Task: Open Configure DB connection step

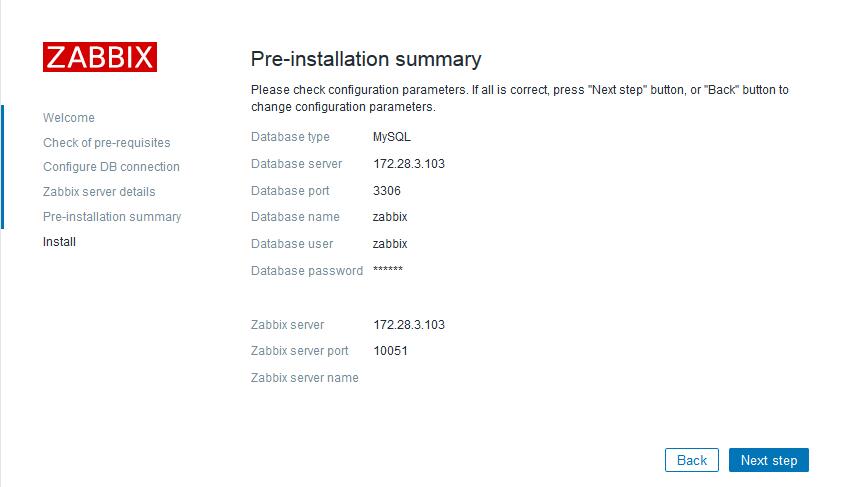Action: click(111, 166)
